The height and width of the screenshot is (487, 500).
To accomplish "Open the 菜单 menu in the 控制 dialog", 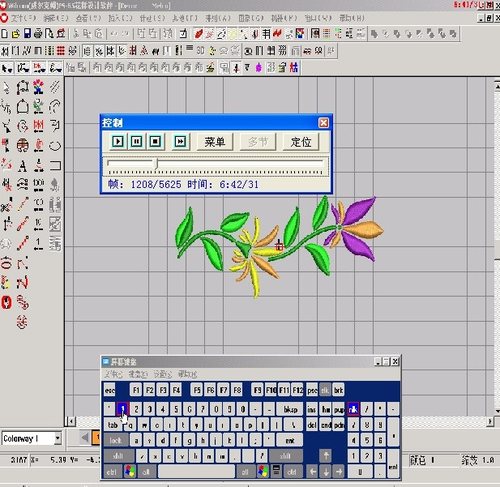I will click(x=215, y=142).
